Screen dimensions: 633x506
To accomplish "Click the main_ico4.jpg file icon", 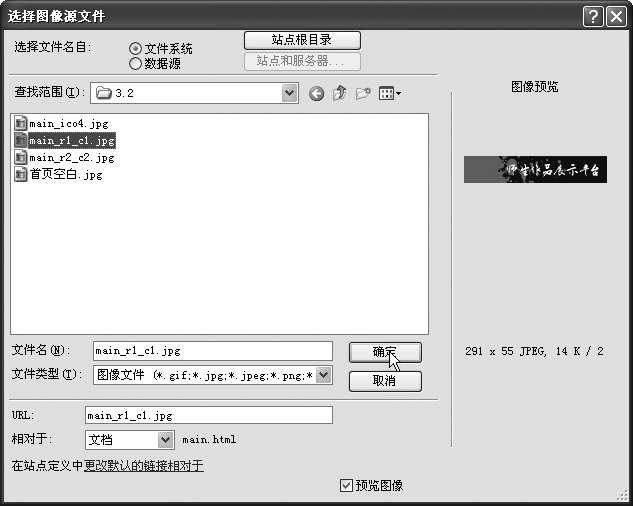I will [20, 123].
